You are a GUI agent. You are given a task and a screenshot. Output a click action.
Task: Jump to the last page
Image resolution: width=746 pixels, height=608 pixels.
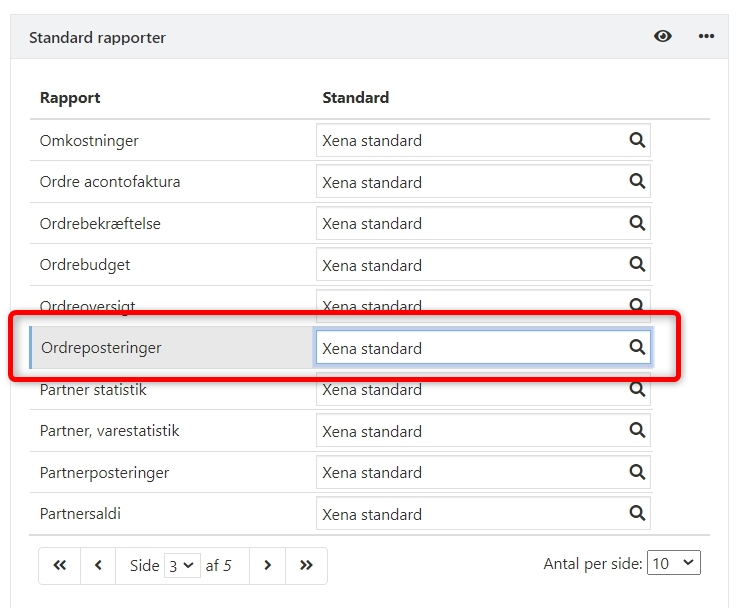306,565
